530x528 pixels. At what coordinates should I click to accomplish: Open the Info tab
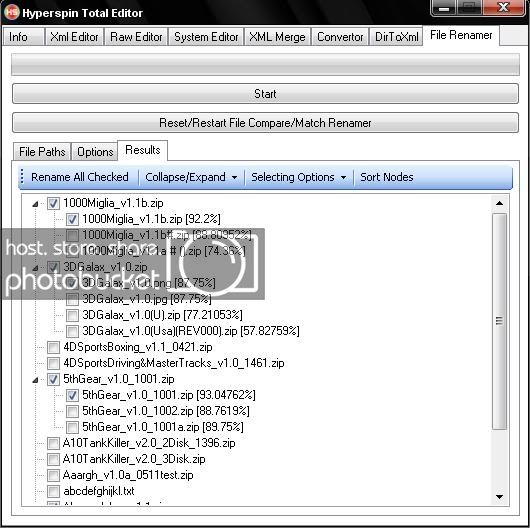coord(24,37)
